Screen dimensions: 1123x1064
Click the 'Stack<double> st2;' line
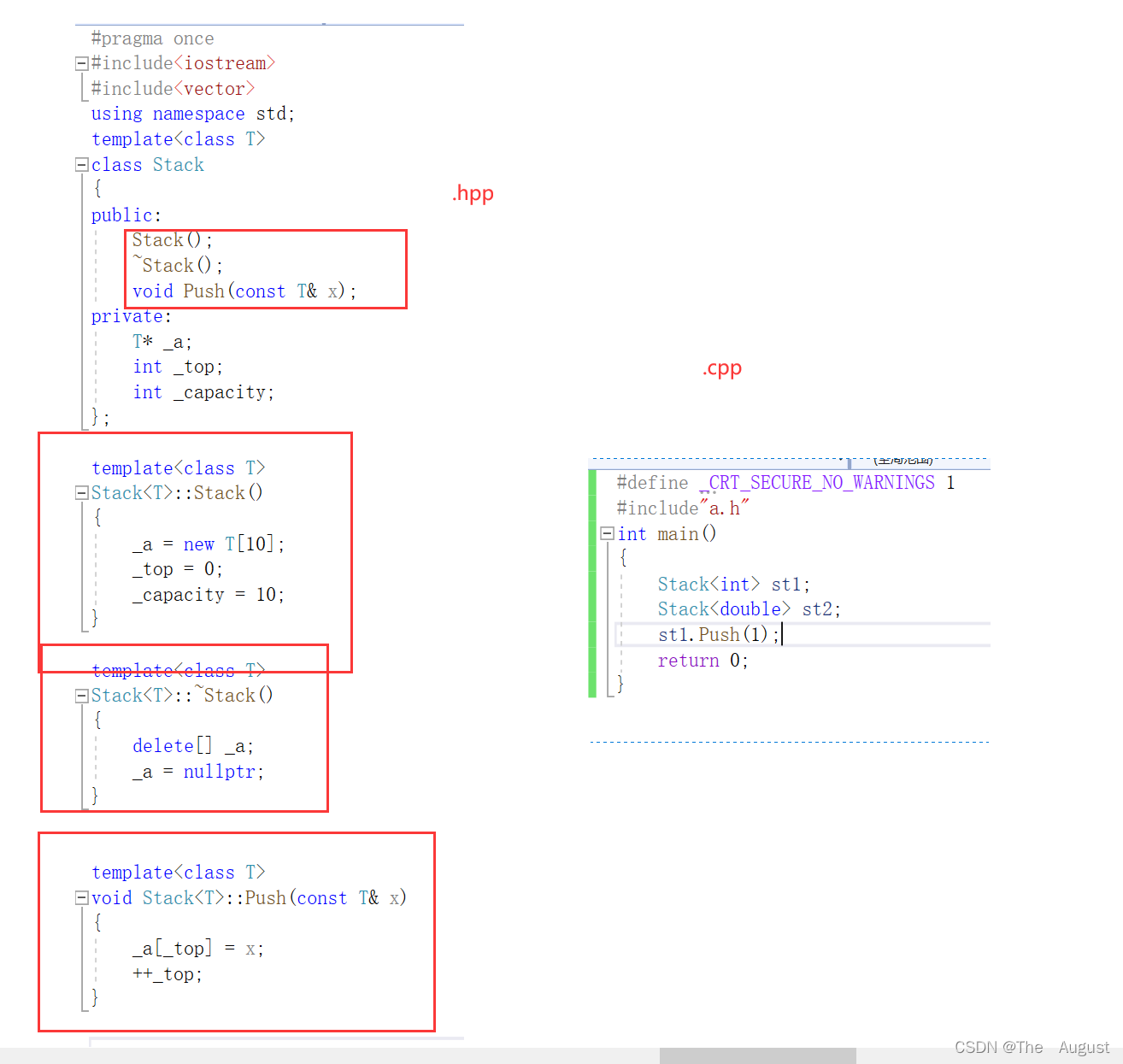(x=750, y=609)
